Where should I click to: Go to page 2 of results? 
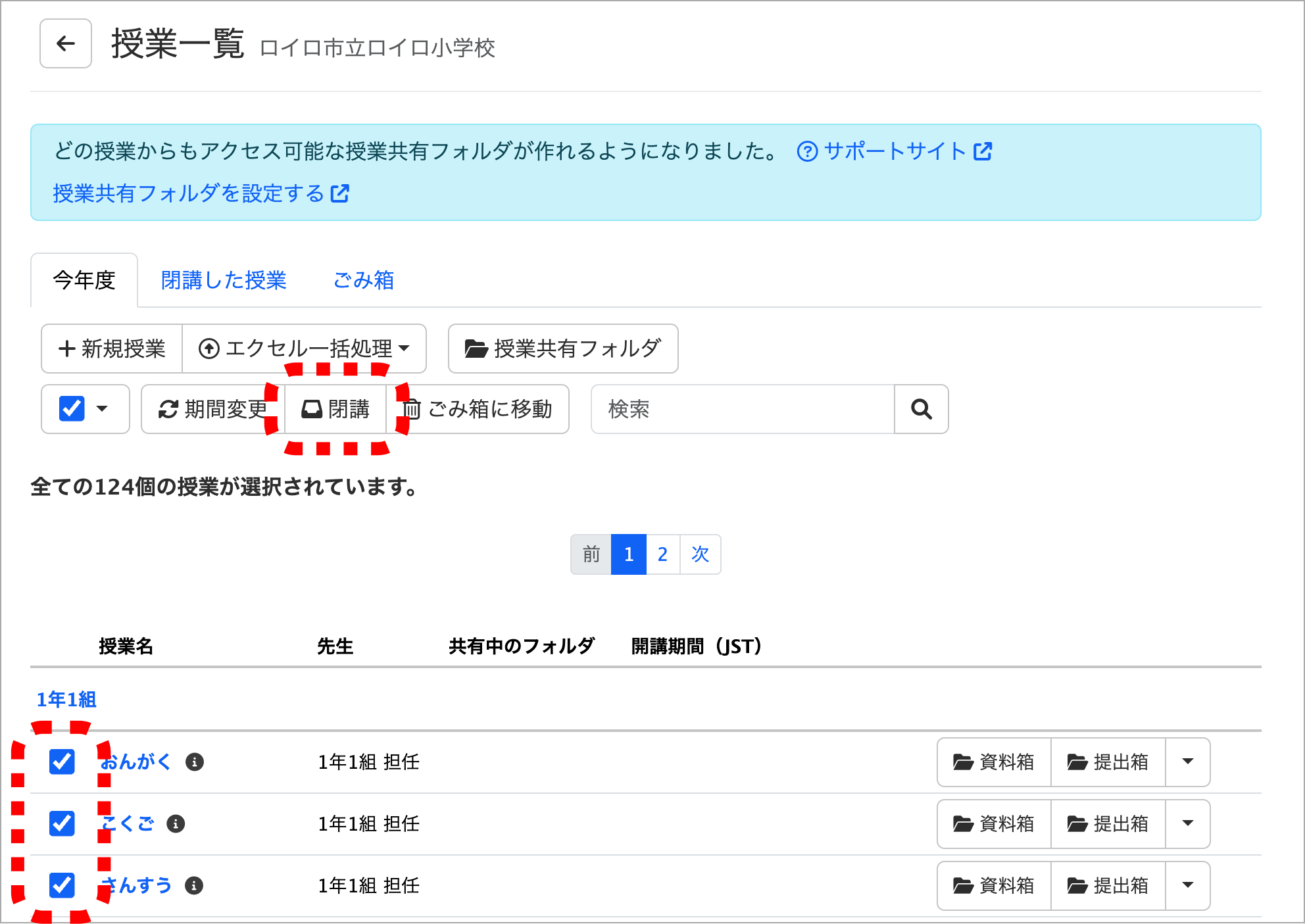pyautogui.click(x=662, y=554)
